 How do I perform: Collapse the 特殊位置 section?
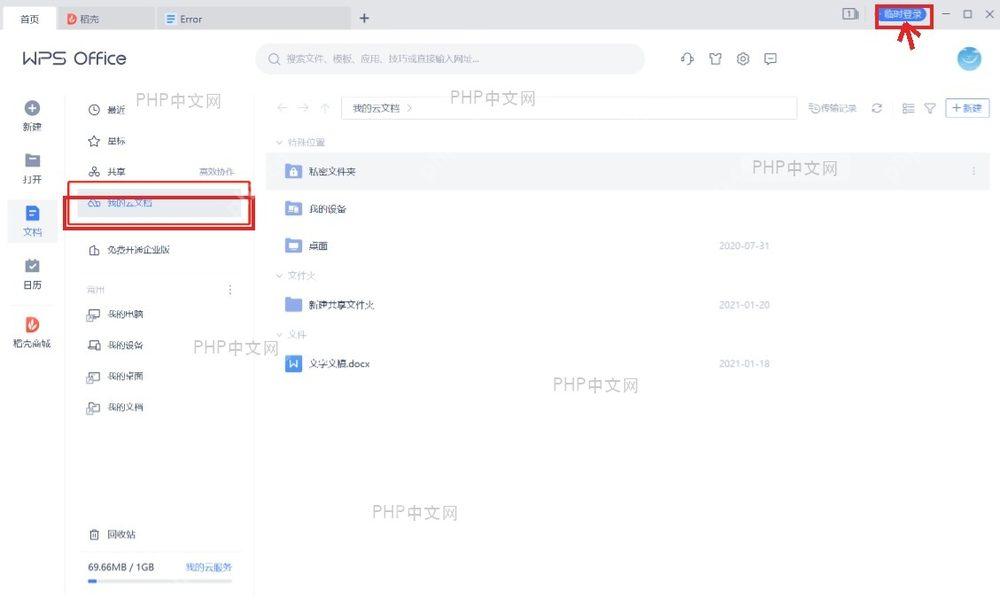[x=279, y=142]
